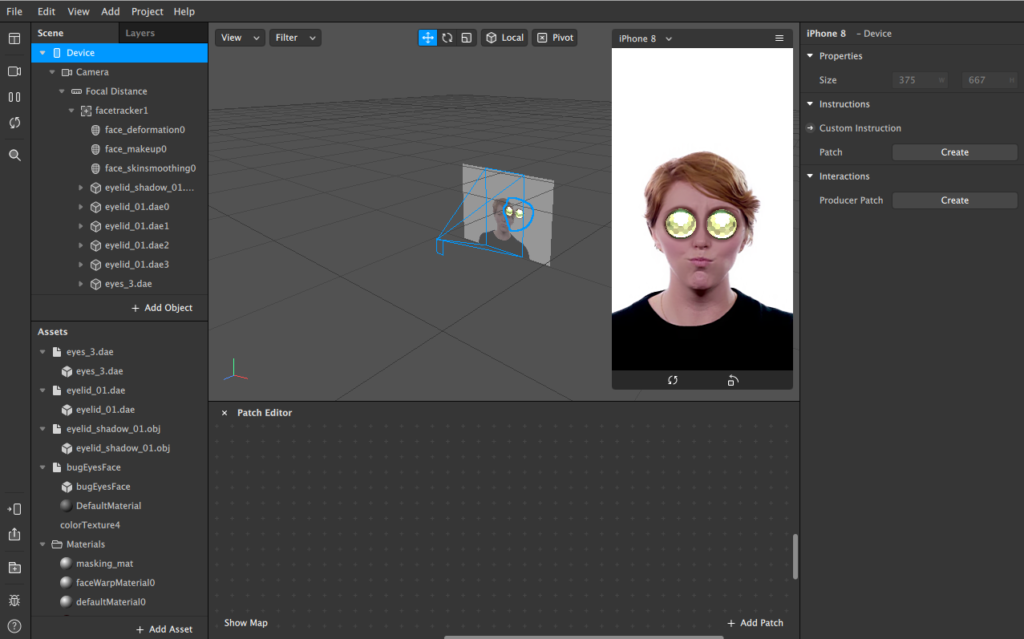Viewport: 1024px width, 639px height.
Task: Click the layout panel icon in left sidebar
Action: point(14,39)
